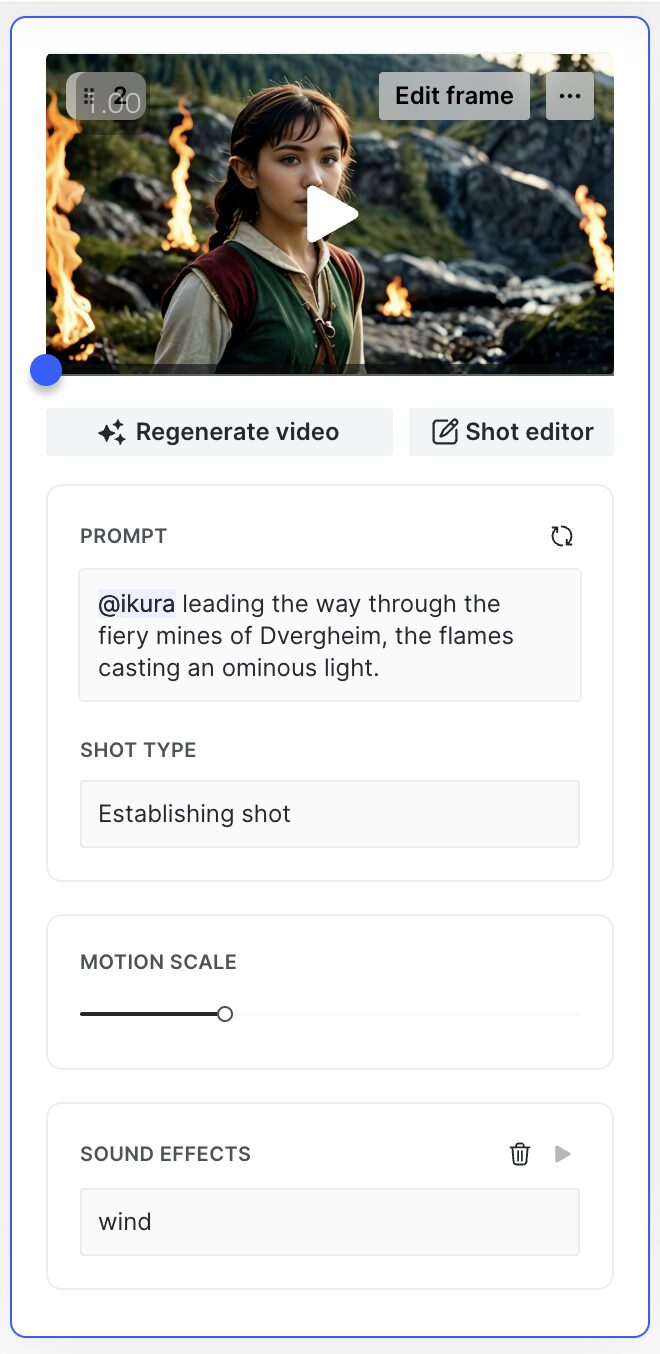Click the blue video scrubber dot
The width and height of the screenshot is (660, 1354).
pos(46,370)
